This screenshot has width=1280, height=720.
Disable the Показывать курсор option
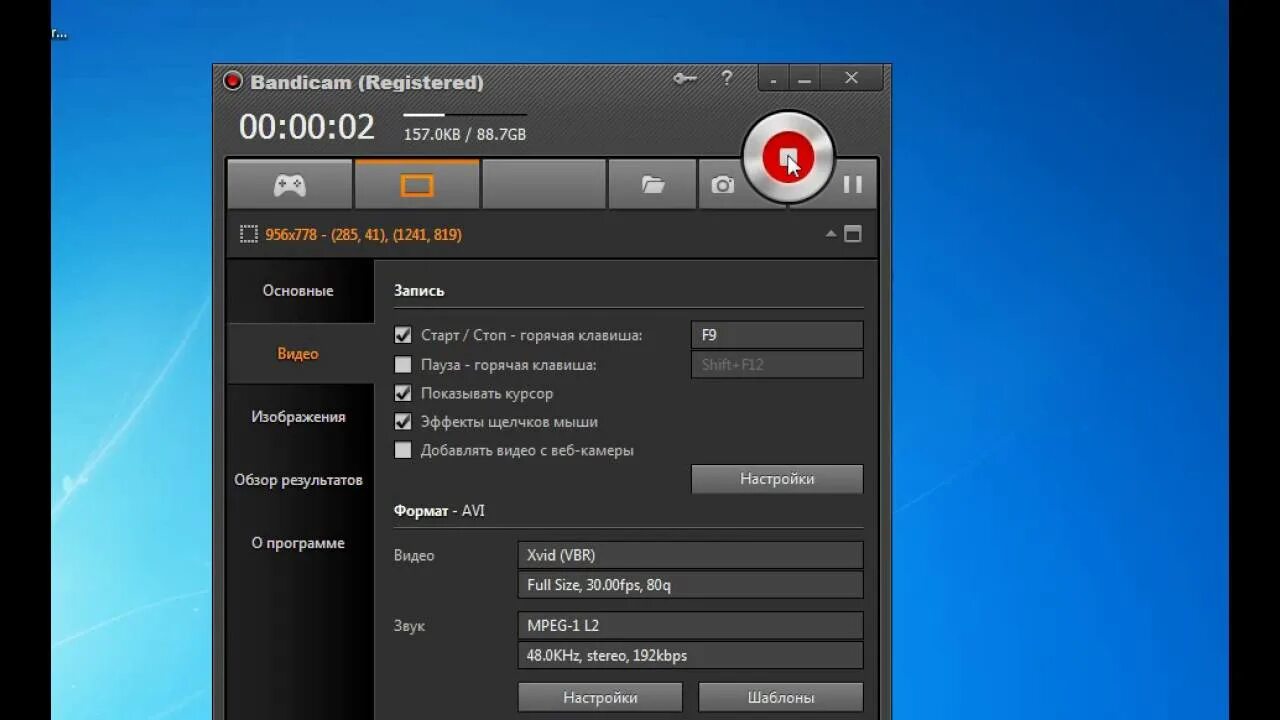[403, 393]
